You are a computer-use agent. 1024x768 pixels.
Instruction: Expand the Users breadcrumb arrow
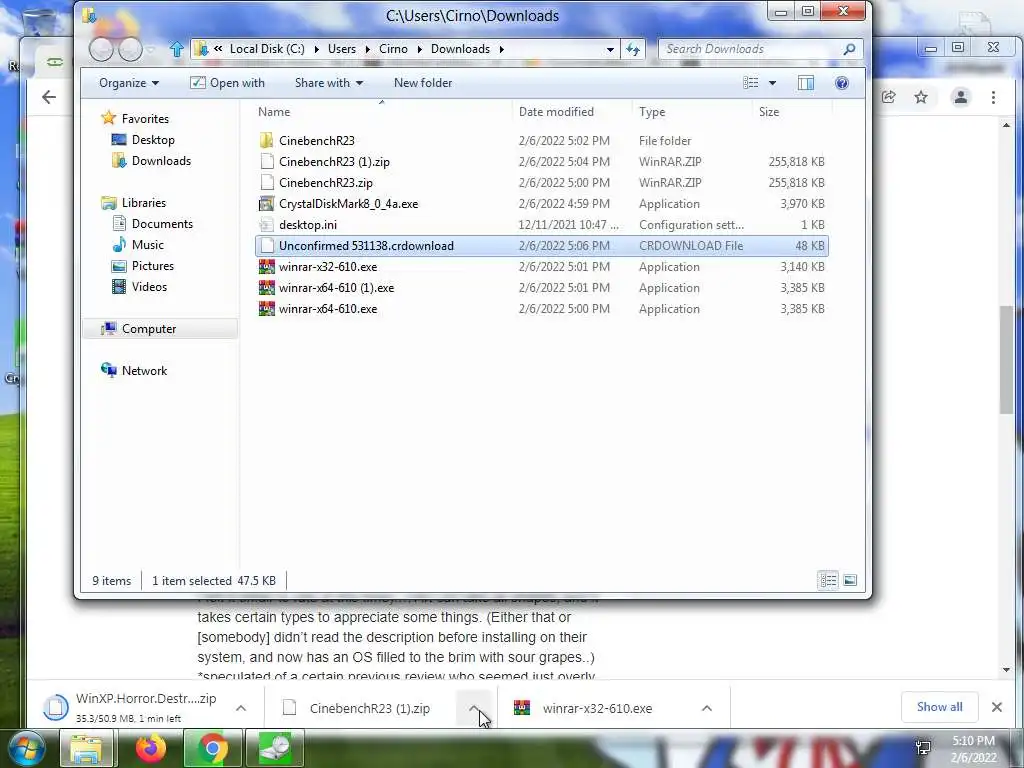point(368,49)
